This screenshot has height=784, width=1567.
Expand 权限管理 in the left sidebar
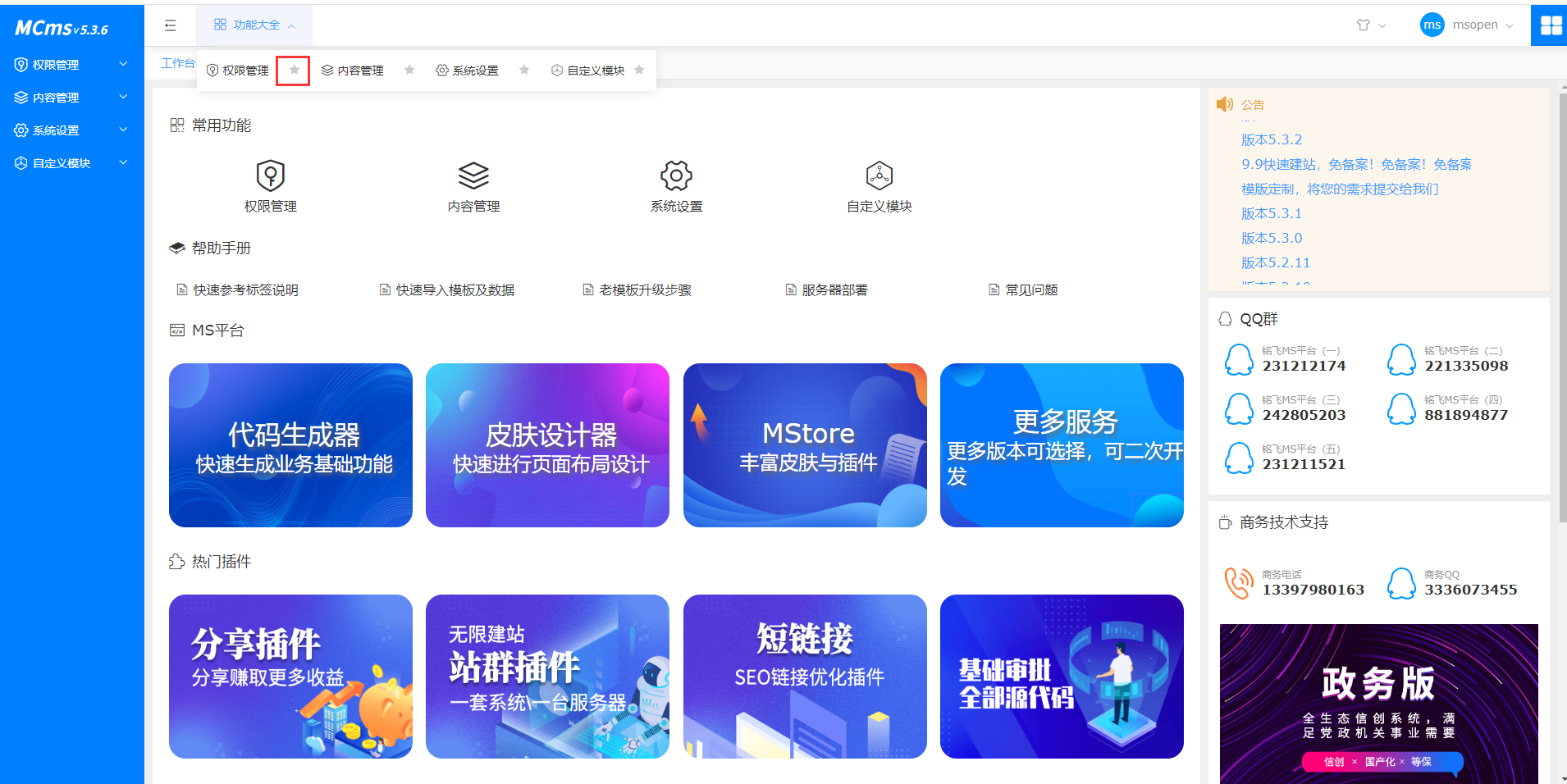[x=71, y=65]
